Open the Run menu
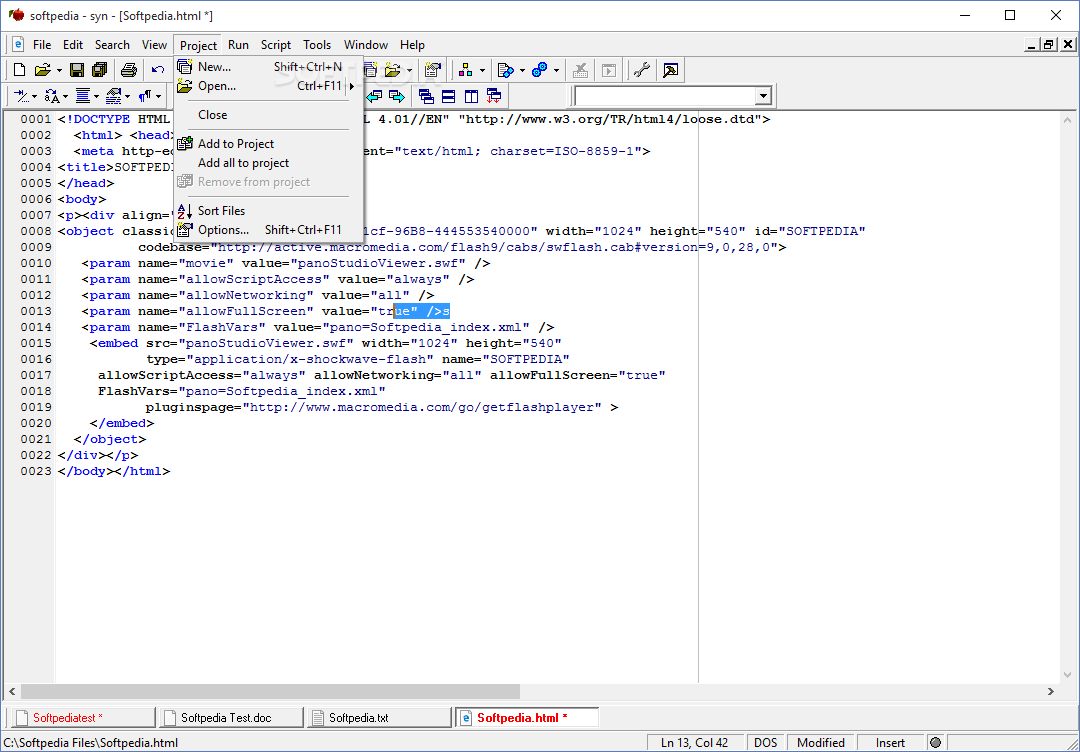This screenshot has height=752, width=1080. [x=238, y=45]
